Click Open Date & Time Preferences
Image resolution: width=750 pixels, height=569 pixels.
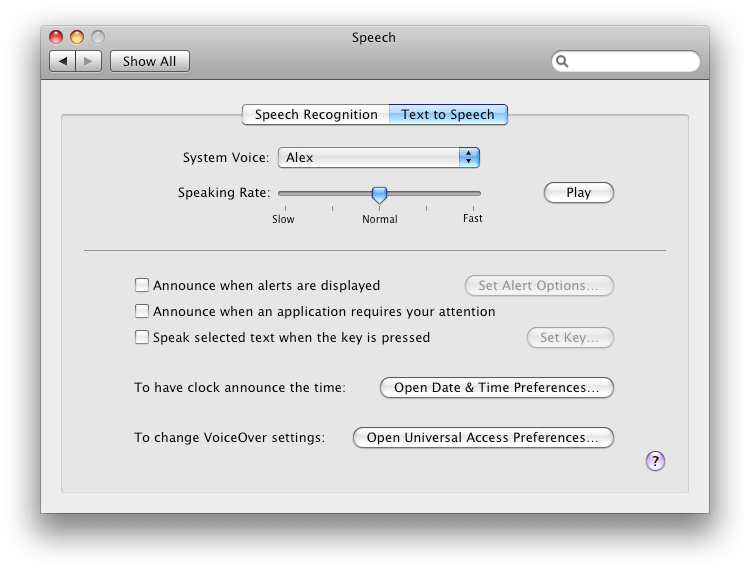click(496, 387)
